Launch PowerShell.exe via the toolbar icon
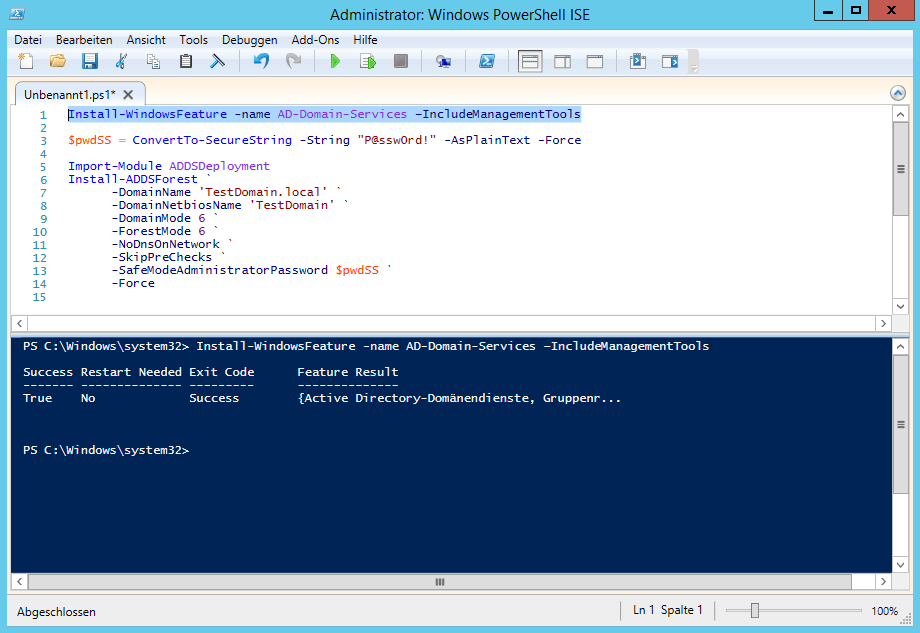Image resolution: width=920 pixels, height=633 pixels. coord(487,62)
